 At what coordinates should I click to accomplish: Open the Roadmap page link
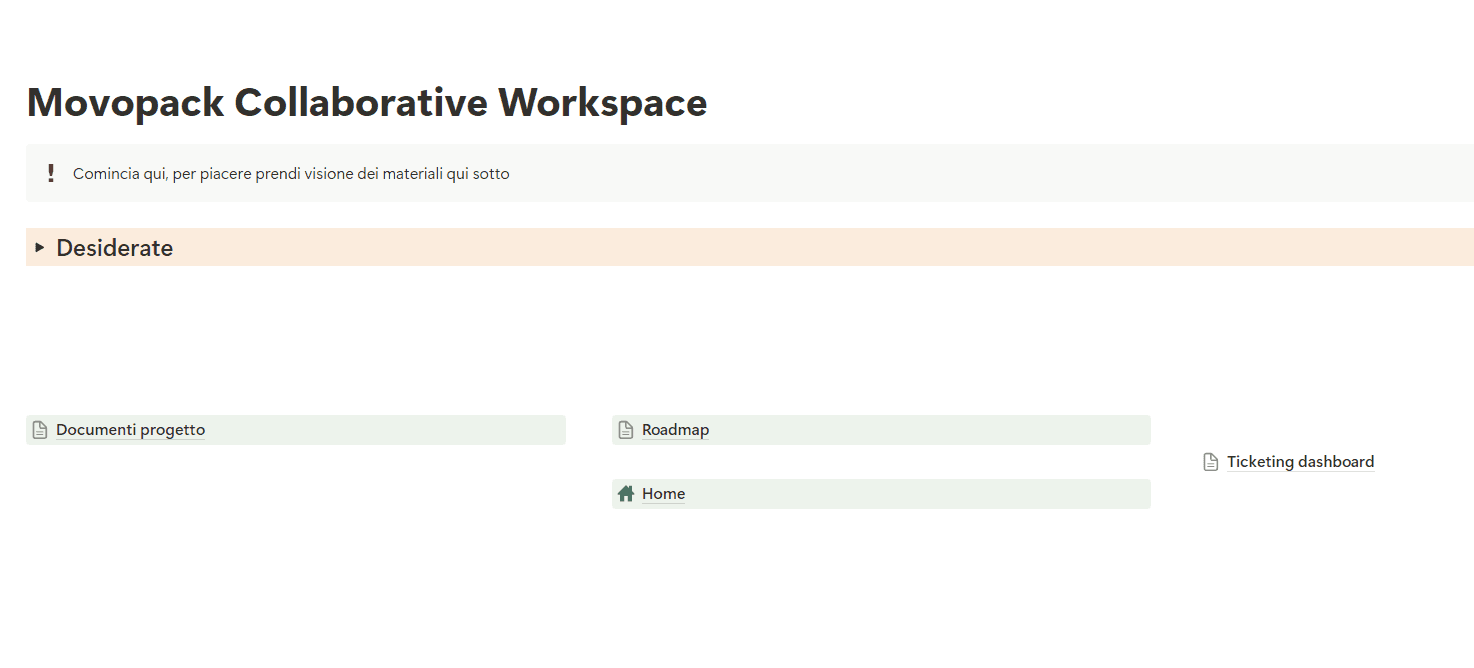676,429
